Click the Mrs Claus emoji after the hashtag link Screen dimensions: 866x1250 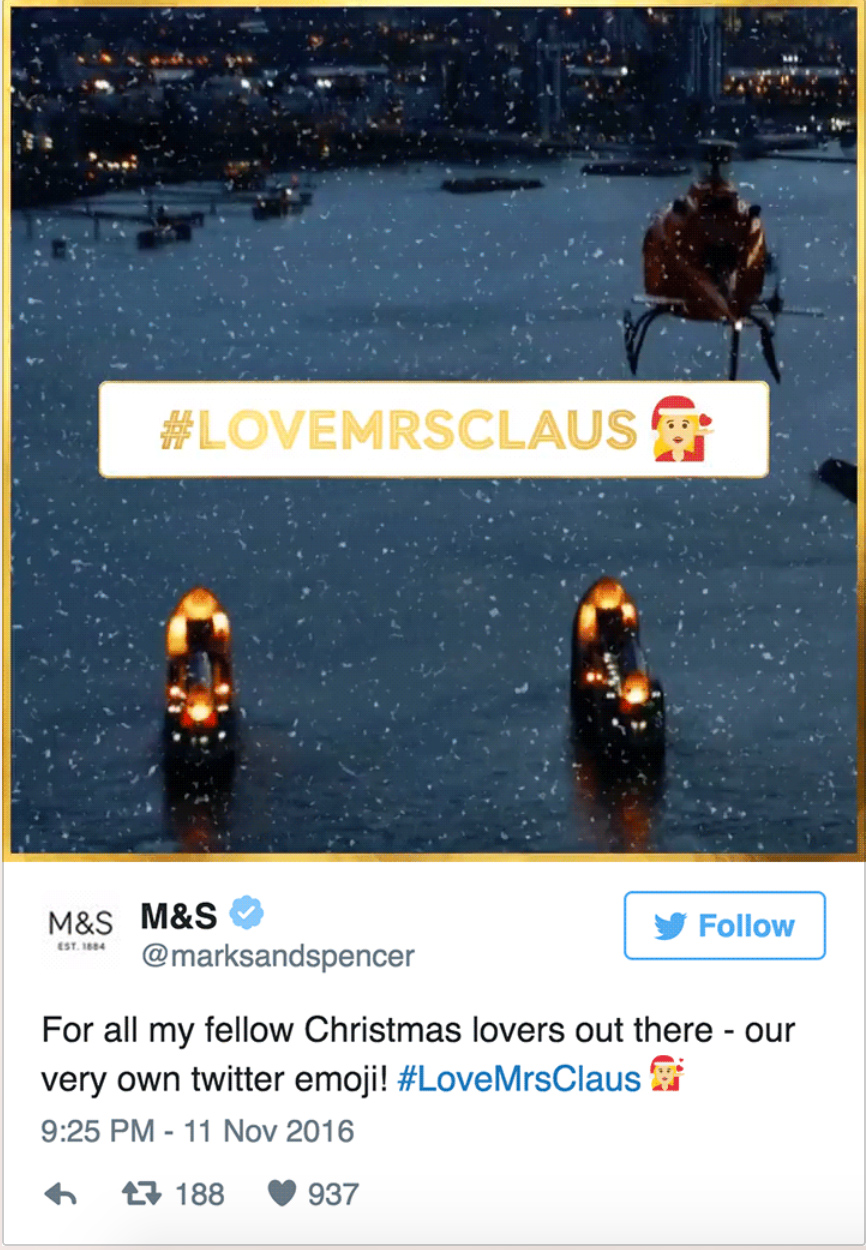click(x=666, y=1075)
